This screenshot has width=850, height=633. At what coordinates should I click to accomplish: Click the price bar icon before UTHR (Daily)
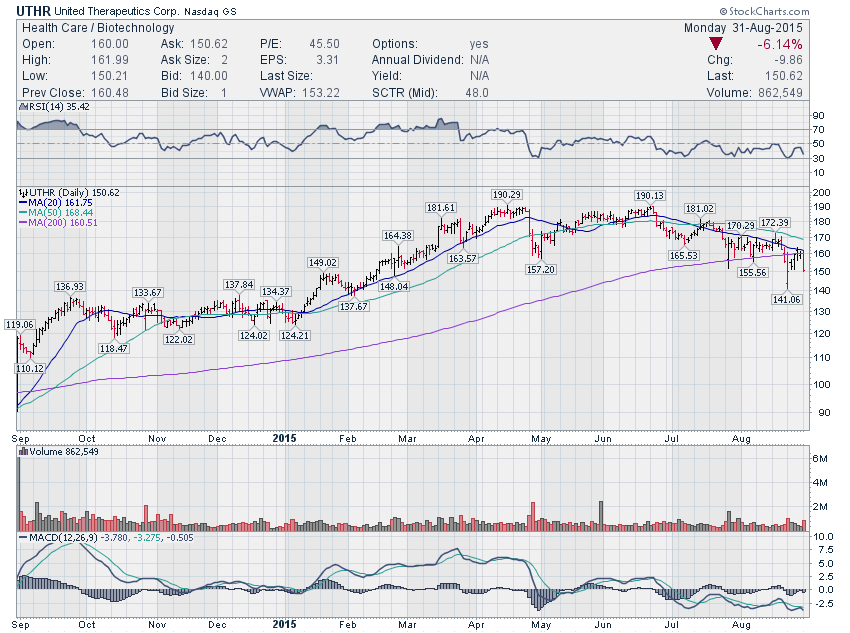pos(23,192)
